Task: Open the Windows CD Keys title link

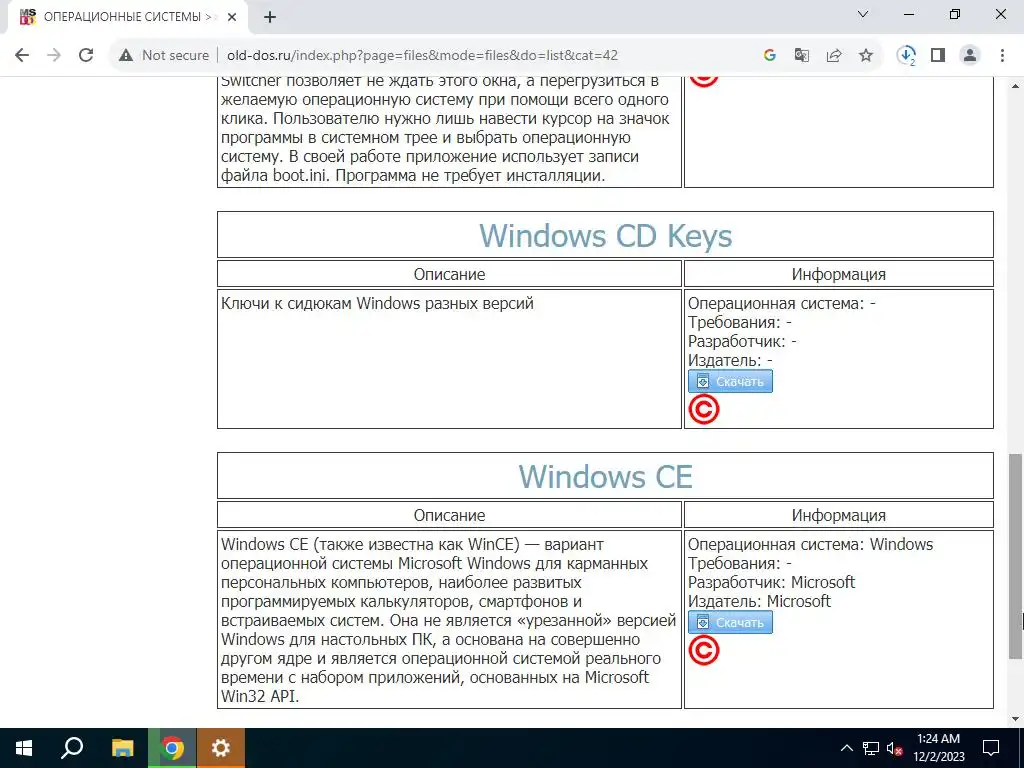Action: [x=605, y=236]
